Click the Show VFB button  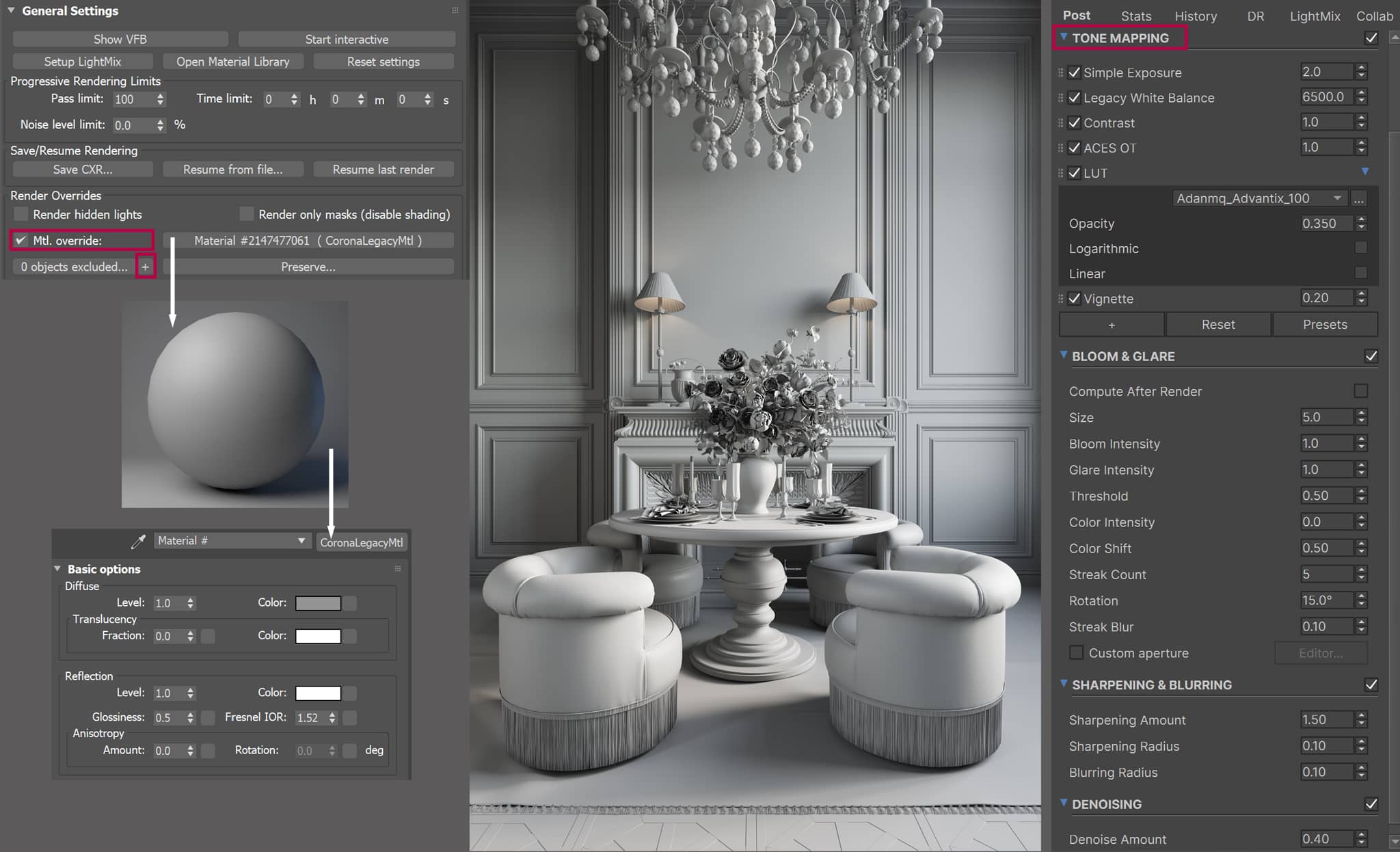(x=120, y=39)
